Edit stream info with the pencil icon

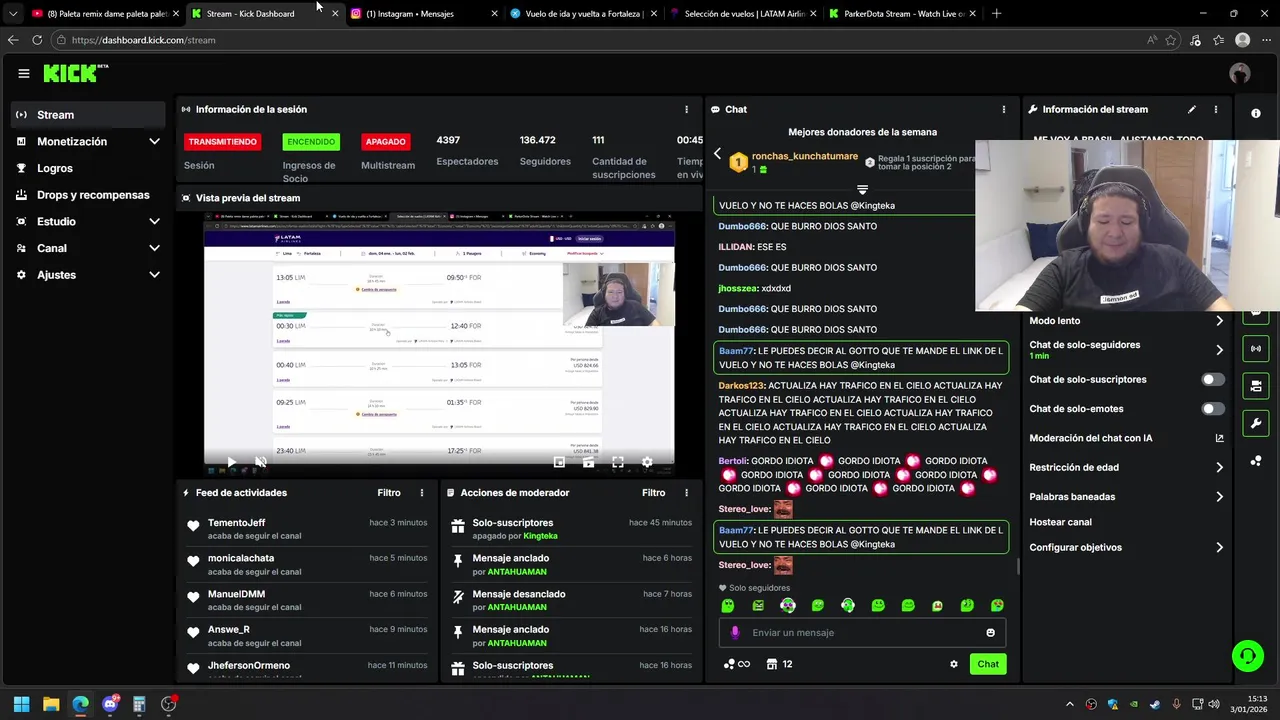pos(1191,109)
